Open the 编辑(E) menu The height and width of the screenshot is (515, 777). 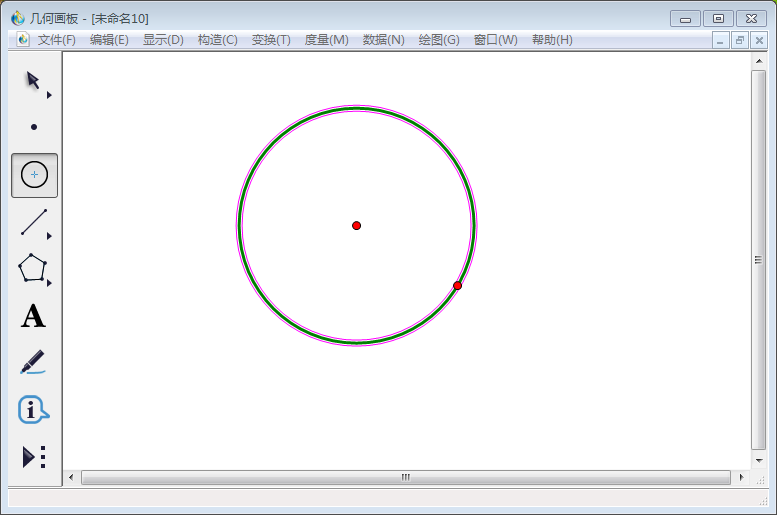point(109,40)
